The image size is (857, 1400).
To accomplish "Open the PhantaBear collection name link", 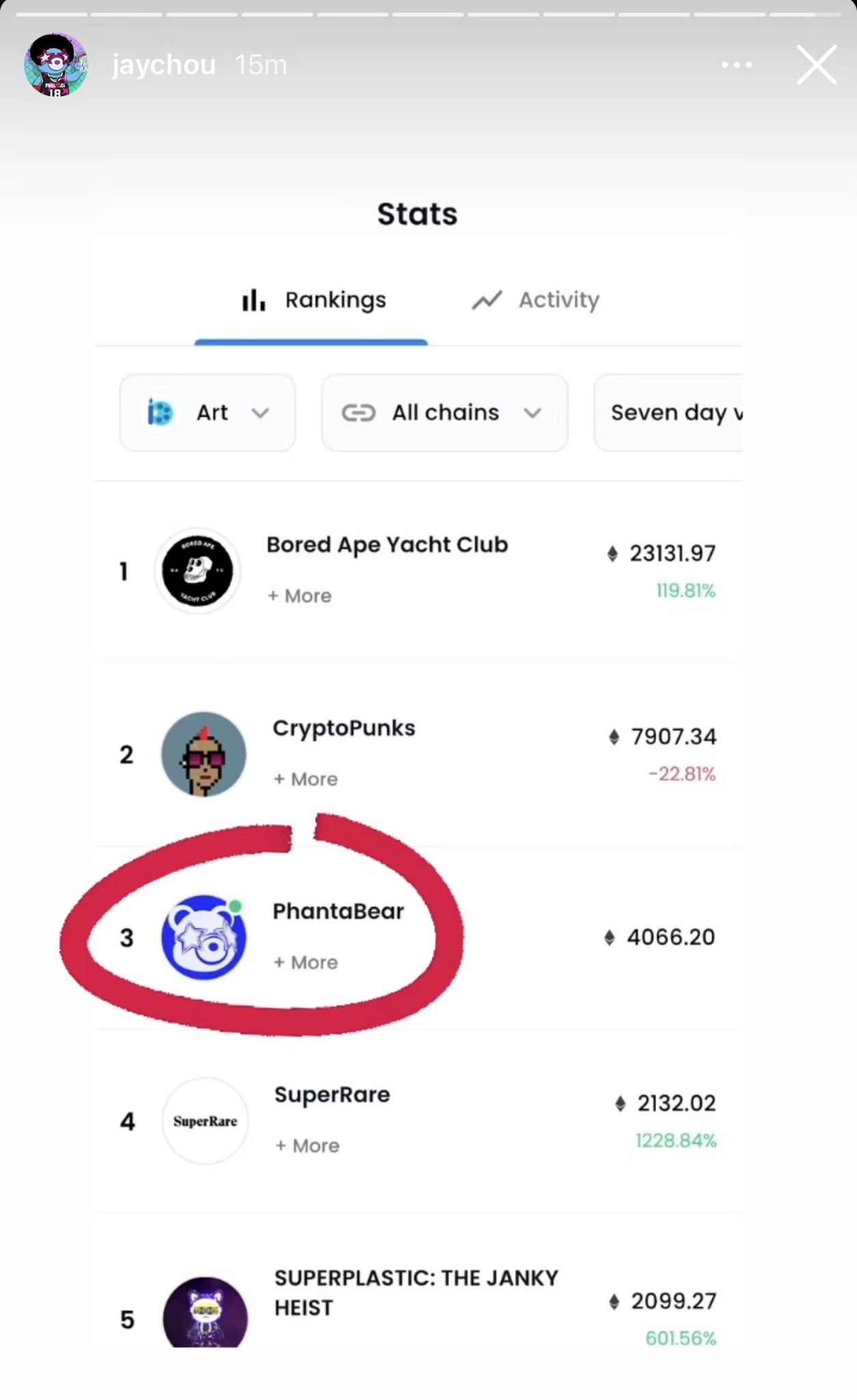I will 338,911.
